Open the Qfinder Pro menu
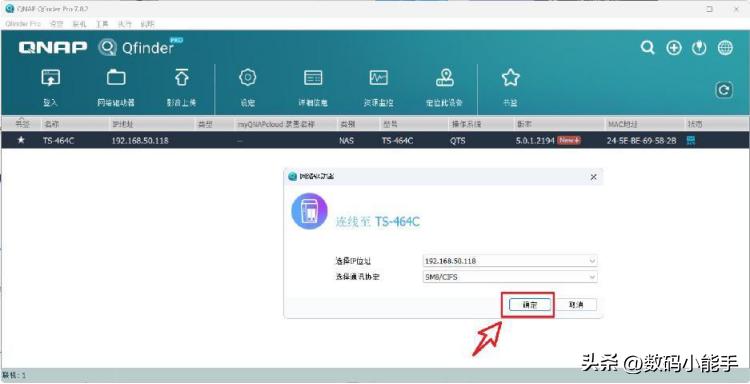This screenshot has width=750, height=384. click(x=22, y=23)
